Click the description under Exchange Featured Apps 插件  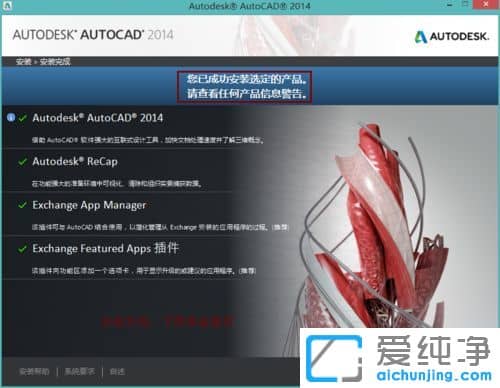[x=144, y=271]
